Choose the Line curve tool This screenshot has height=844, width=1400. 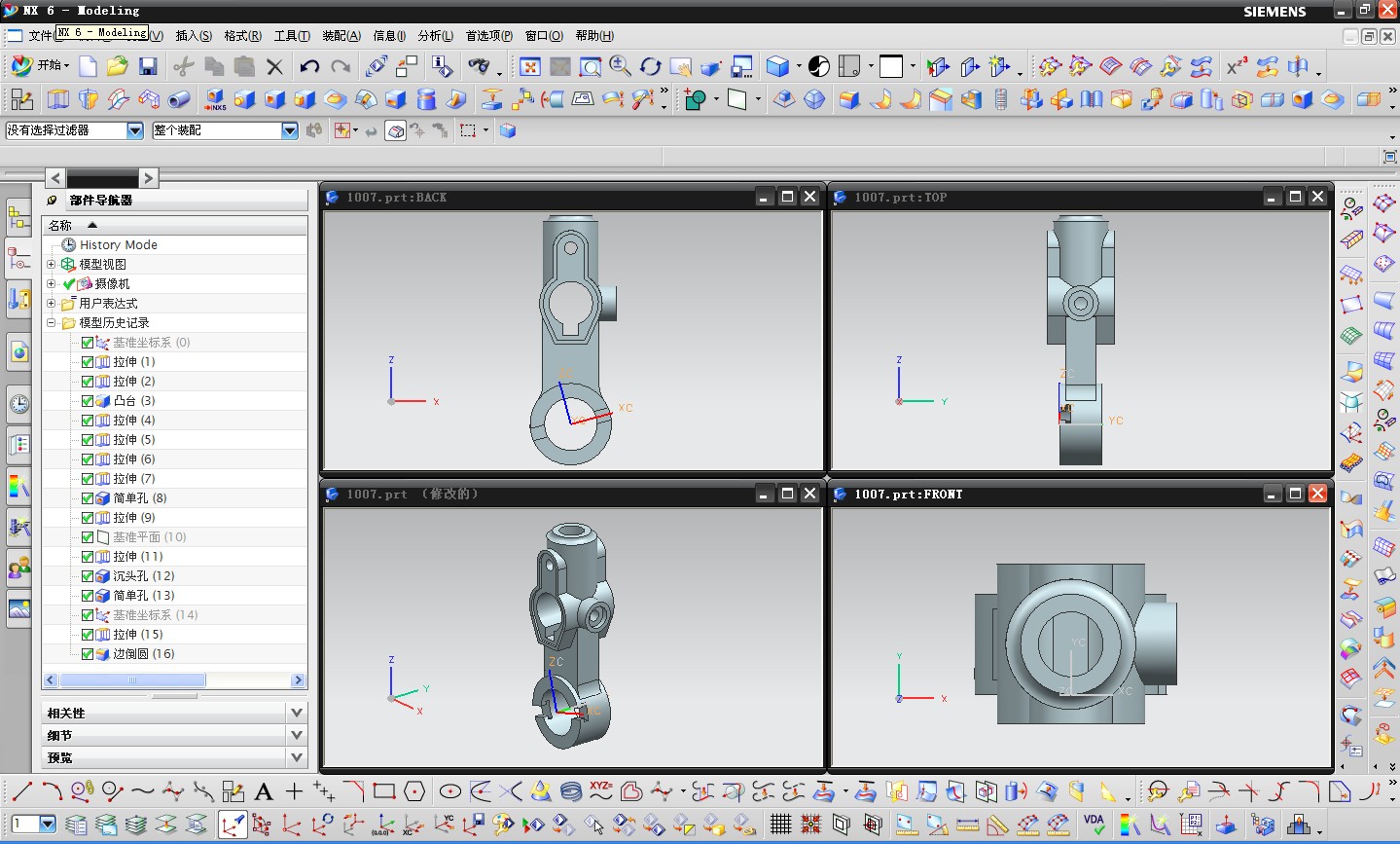click(x=21, y=791)
